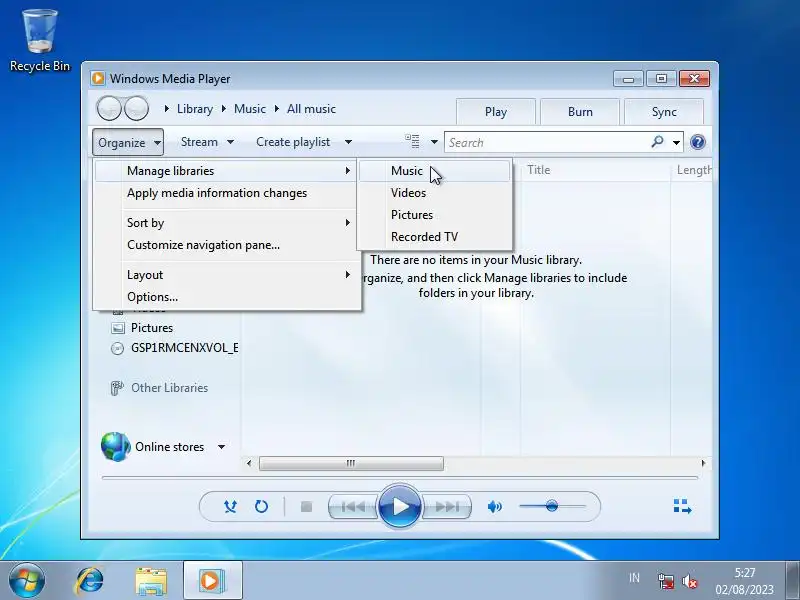Click the muted volume tray icon

point(689,581)
